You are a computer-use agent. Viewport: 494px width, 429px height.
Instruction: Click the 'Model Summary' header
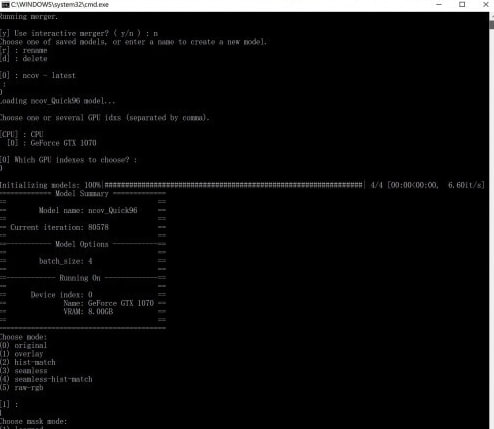click(82, 194)
